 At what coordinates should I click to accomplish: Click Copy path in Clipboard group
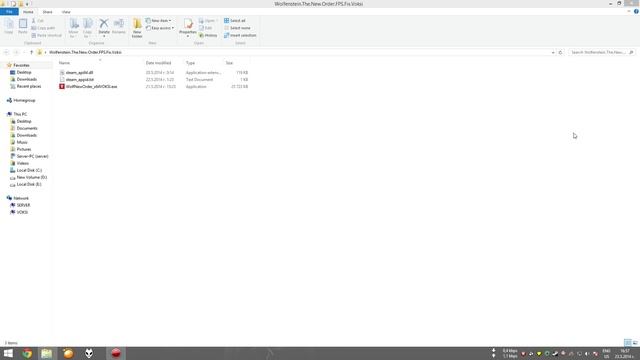[43, 28]
